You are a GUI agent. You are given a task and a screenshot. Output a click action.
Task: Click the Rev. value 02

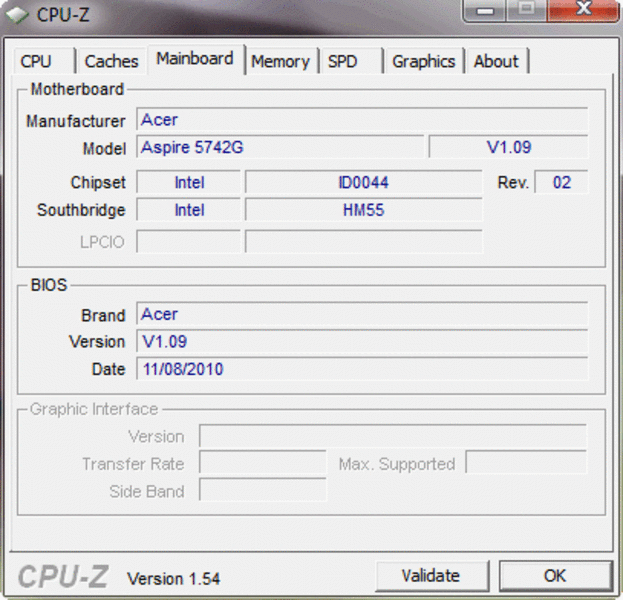click(x=561, y=182)
